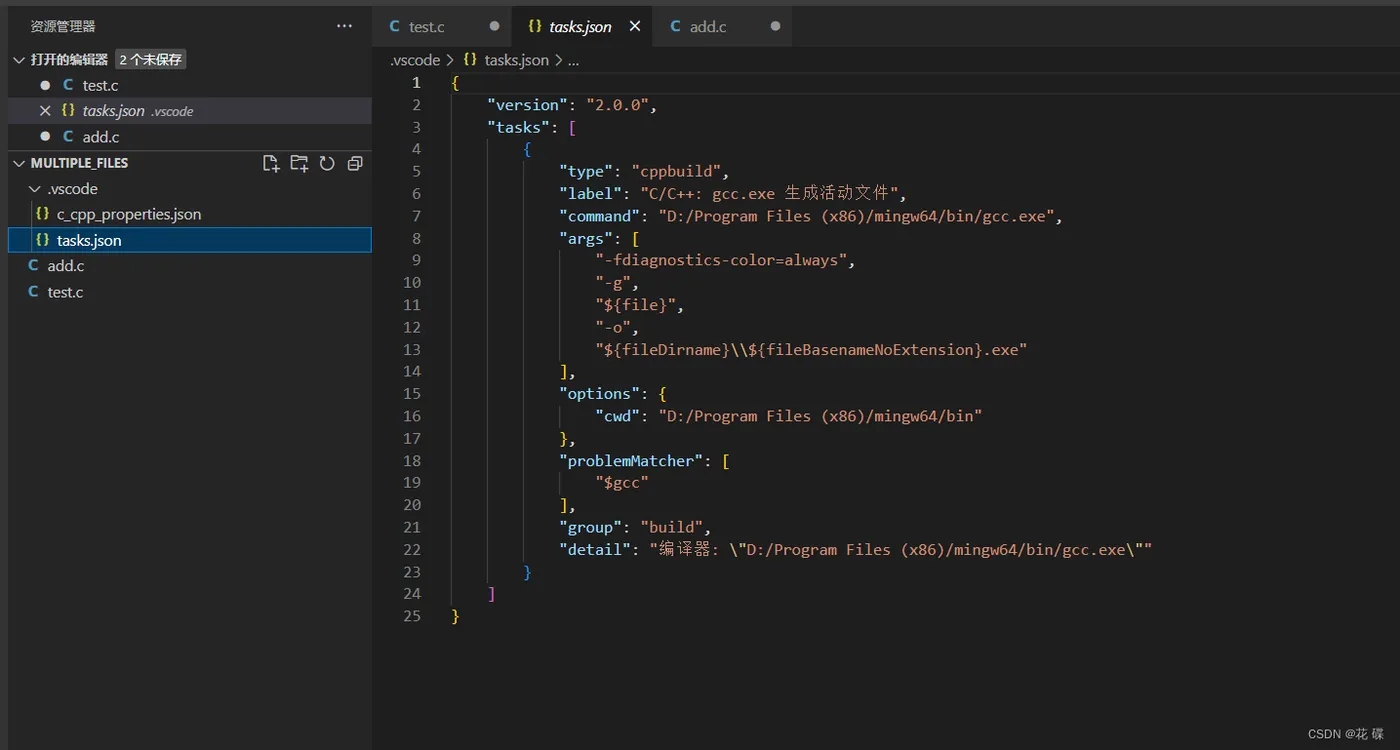Click the braces icon beside c_cpp_properties.json

tap(42, 214)
